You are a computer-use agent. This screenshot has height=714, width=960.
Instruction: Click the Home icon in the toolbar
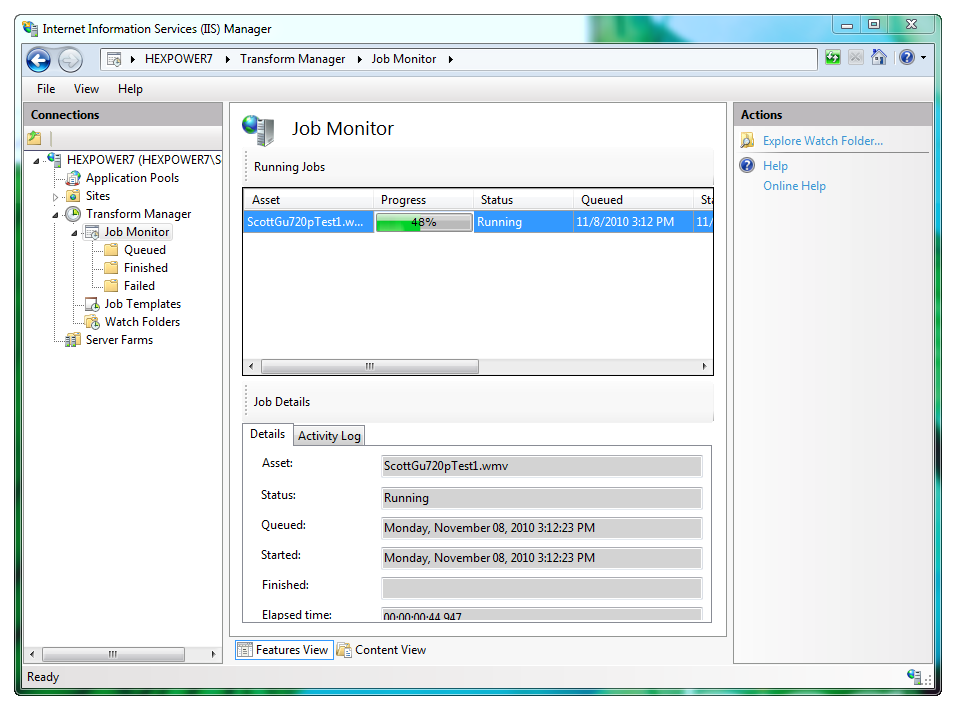[x=879, y=58]
